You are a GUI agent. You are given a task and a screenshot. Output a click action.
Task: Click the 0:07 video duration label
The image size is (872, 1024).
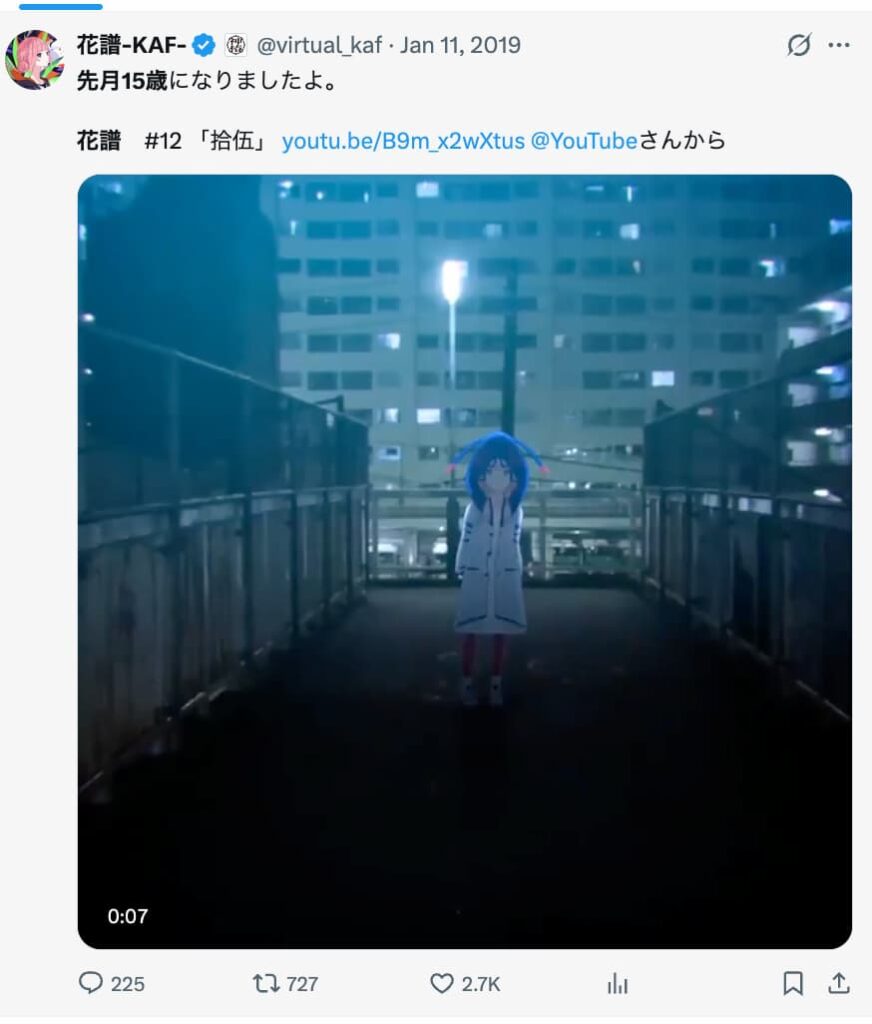click(128, 916)
